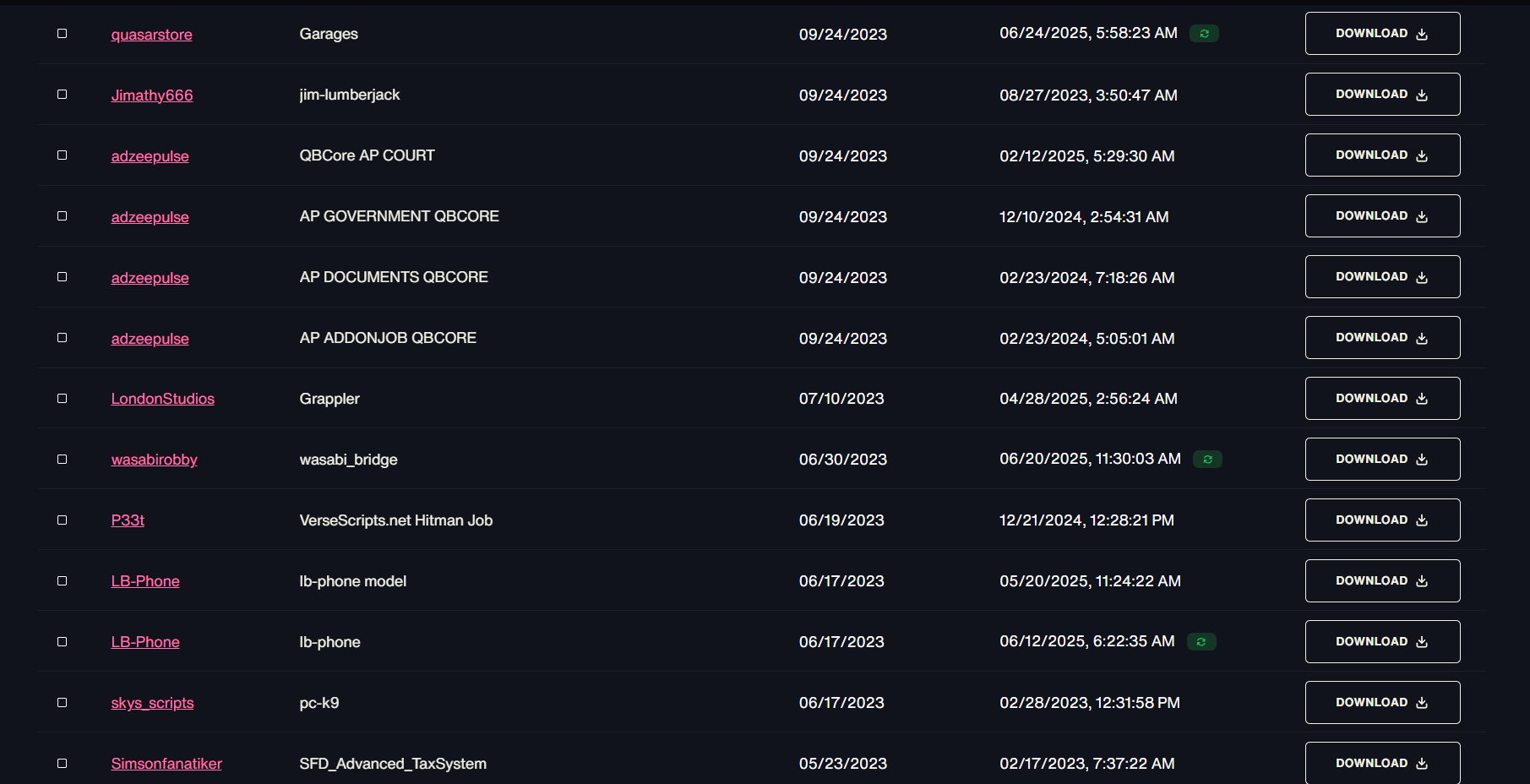Check the QBCore AP COURT row checkbox
Viewport: 1530px width, 784px height.
62,155
